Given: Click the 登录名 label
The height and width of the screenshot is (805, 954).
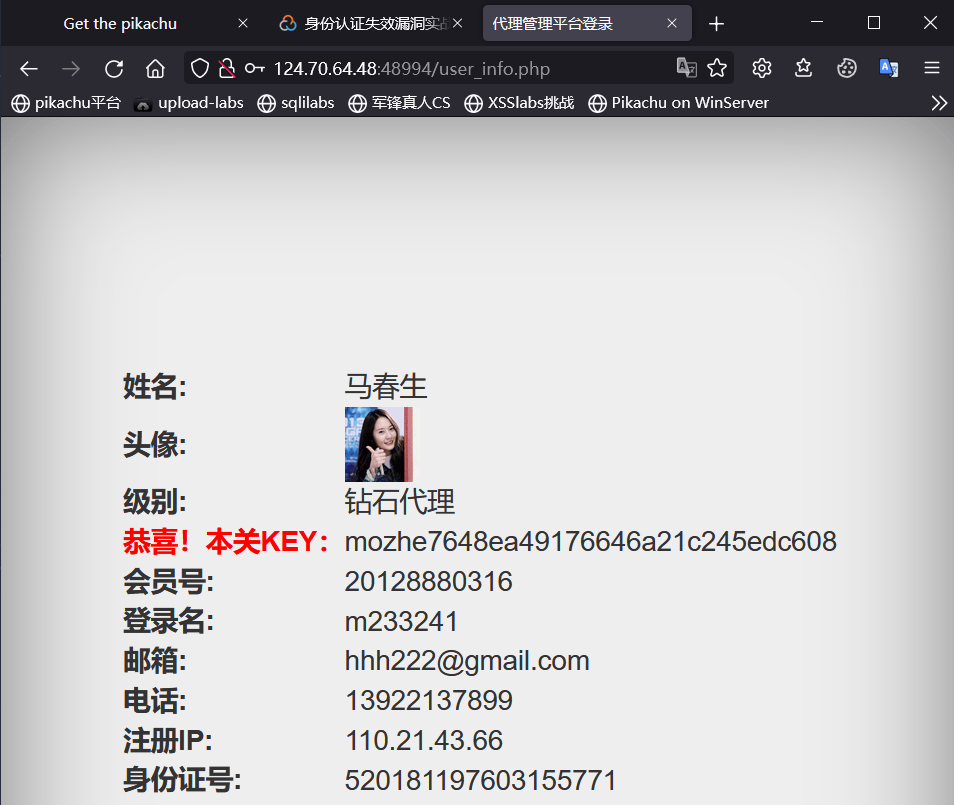Looking at the screenshot, I should click(169, 621).
